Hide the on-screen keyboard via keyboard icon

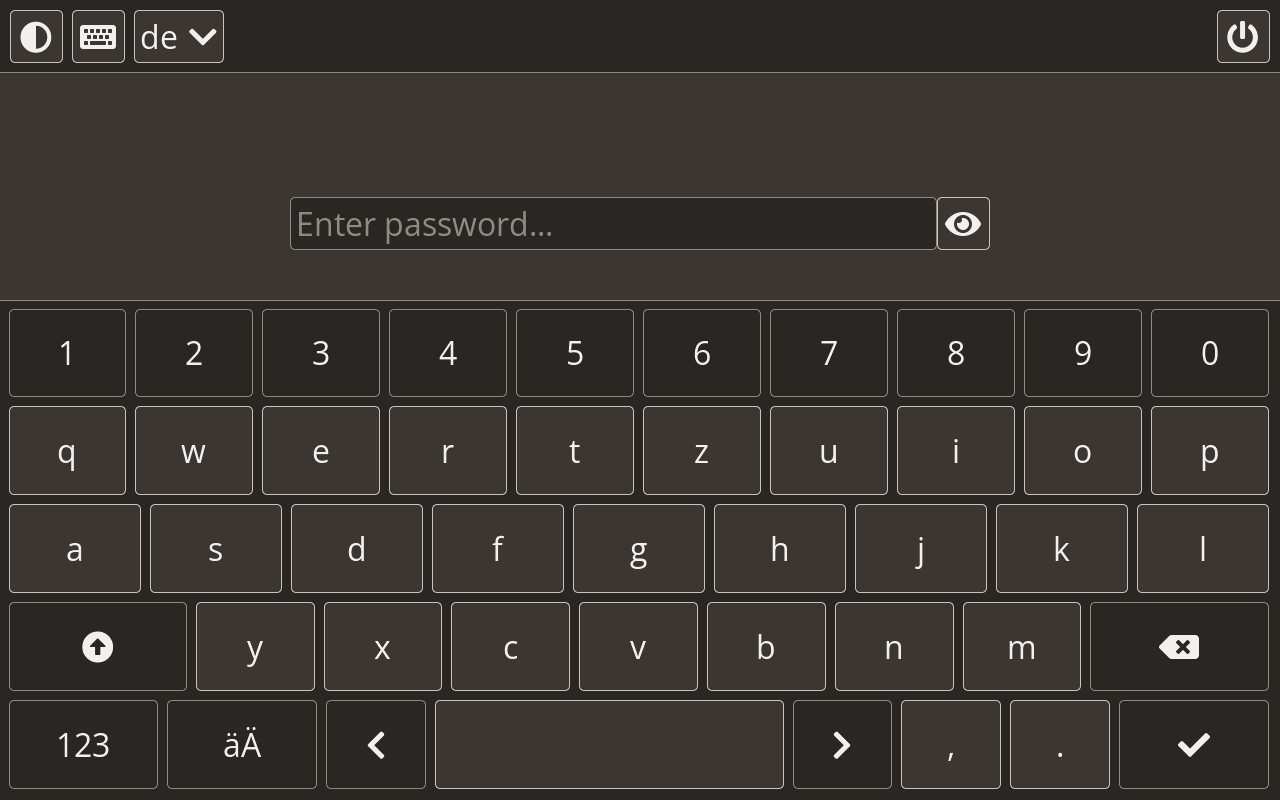[x=98, y=37]
